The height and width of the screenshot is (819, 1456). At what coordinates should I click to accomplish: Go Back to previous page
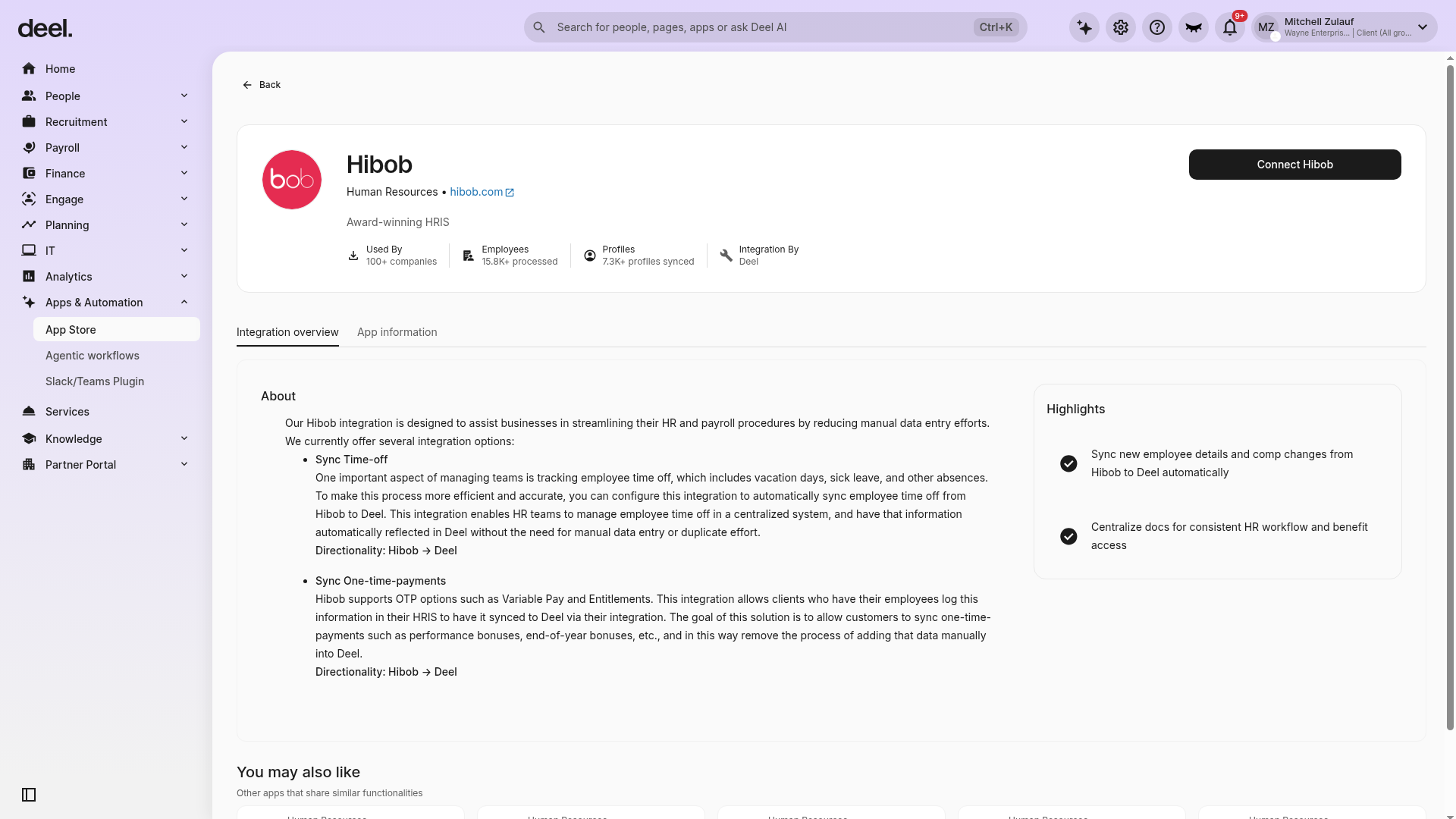tap(262, 85)
